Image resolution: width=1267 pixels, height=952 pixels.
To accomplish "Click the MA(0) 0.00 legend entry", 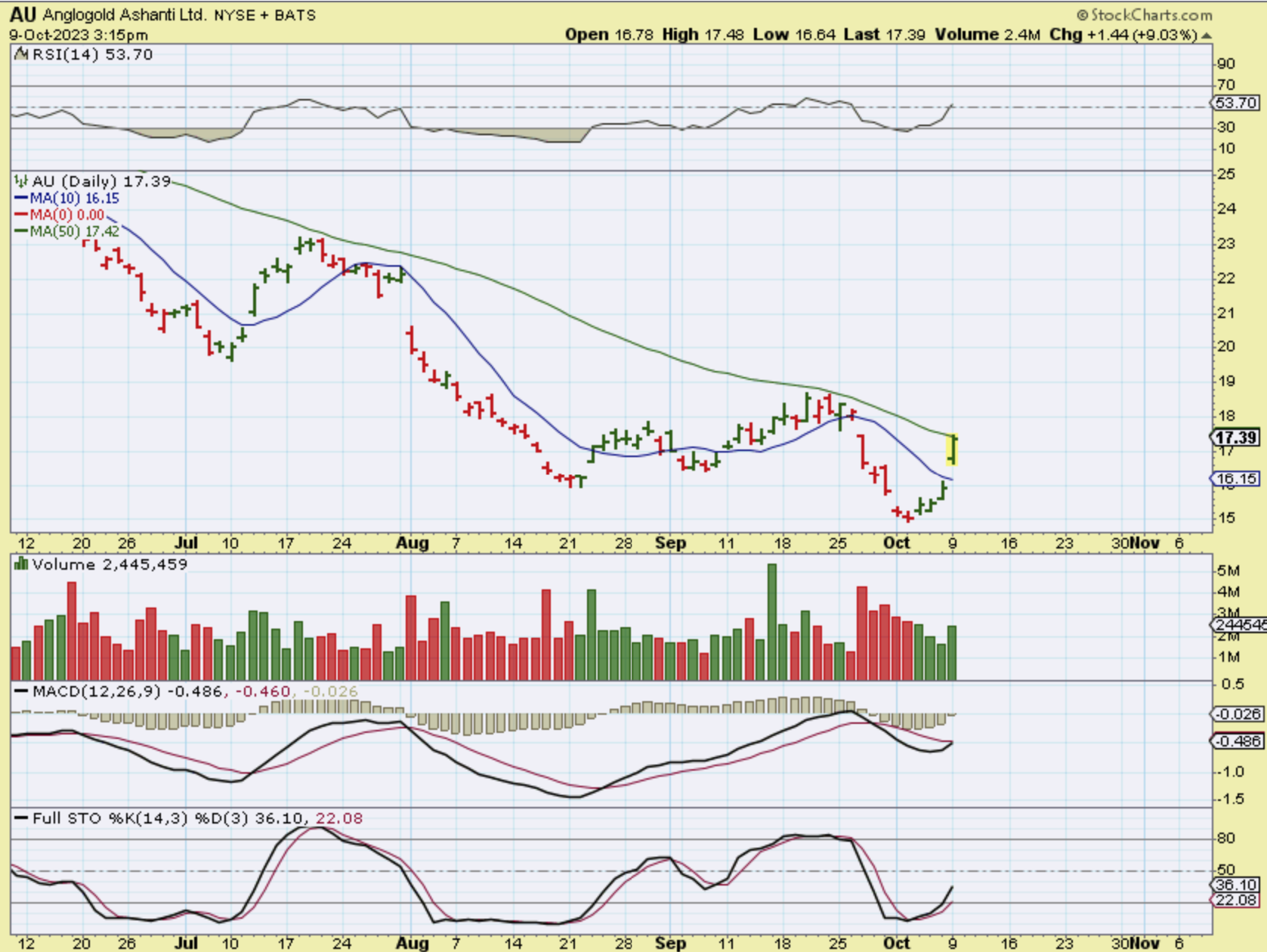I will point(66,215).
